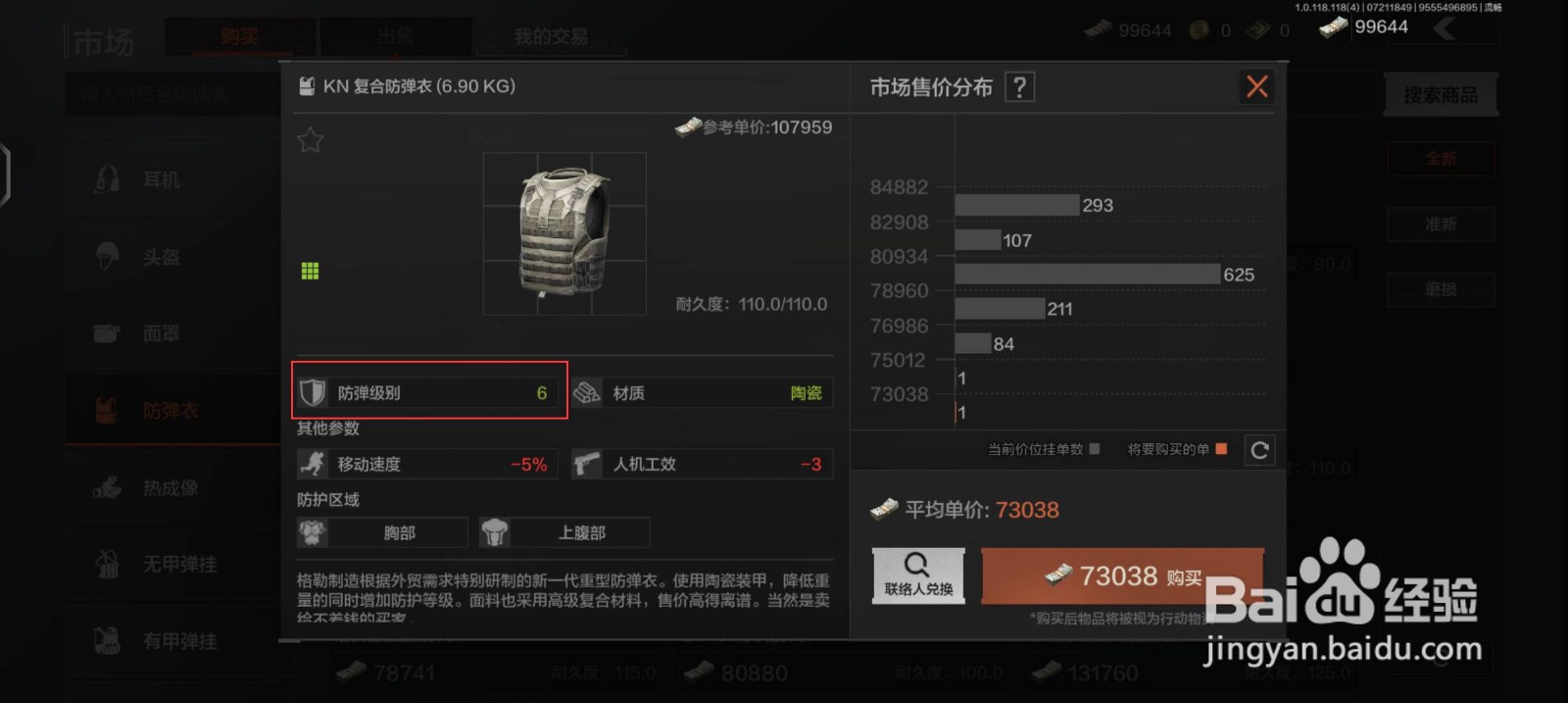Switch to the sell tab
The image size is (1568, 703).
coord(396,36)
